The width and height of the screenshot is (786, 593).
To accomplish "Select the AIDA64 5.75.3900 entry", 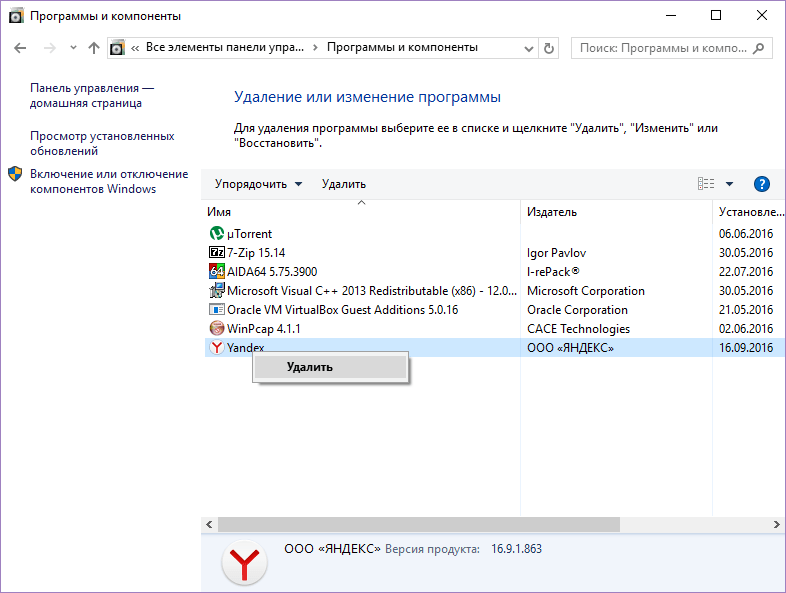I will (x=272, y=272).
